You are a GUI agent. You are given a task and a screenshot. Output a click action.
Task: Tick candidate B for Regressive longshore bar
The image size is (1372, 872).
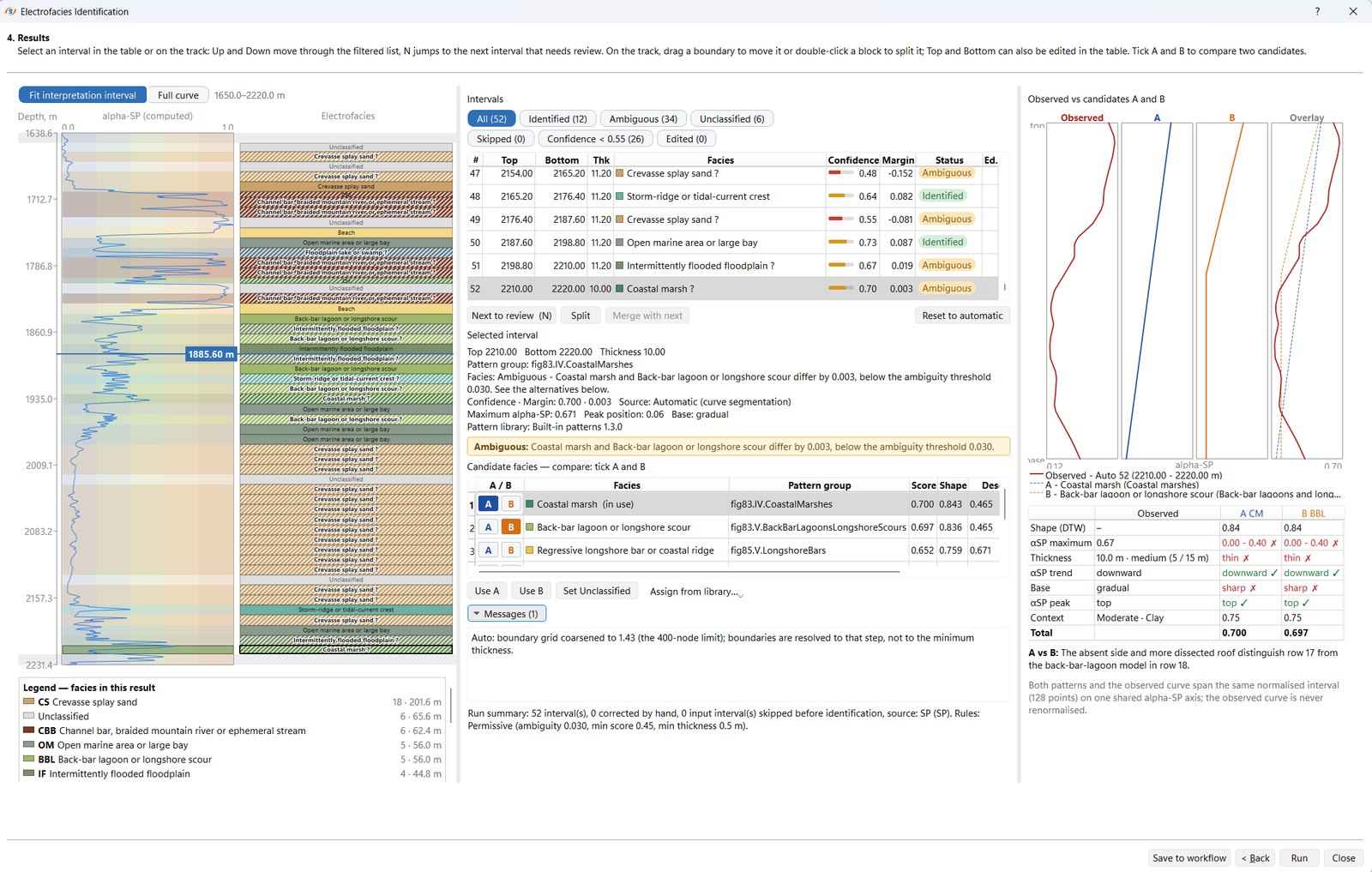(x=511, y=550)
